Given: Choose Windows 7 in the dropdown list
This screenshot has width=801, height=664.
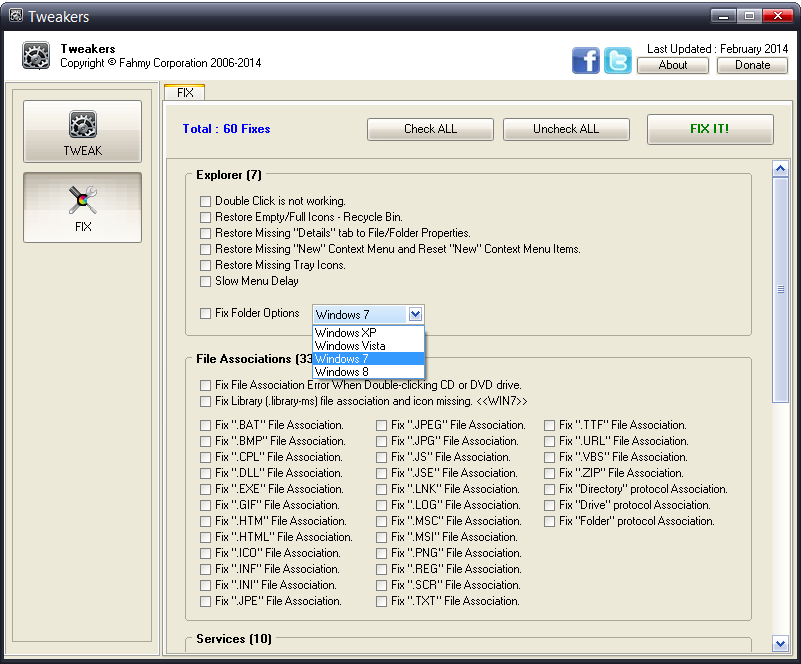Looking at the screenshot, I should (x=368, y=359).
